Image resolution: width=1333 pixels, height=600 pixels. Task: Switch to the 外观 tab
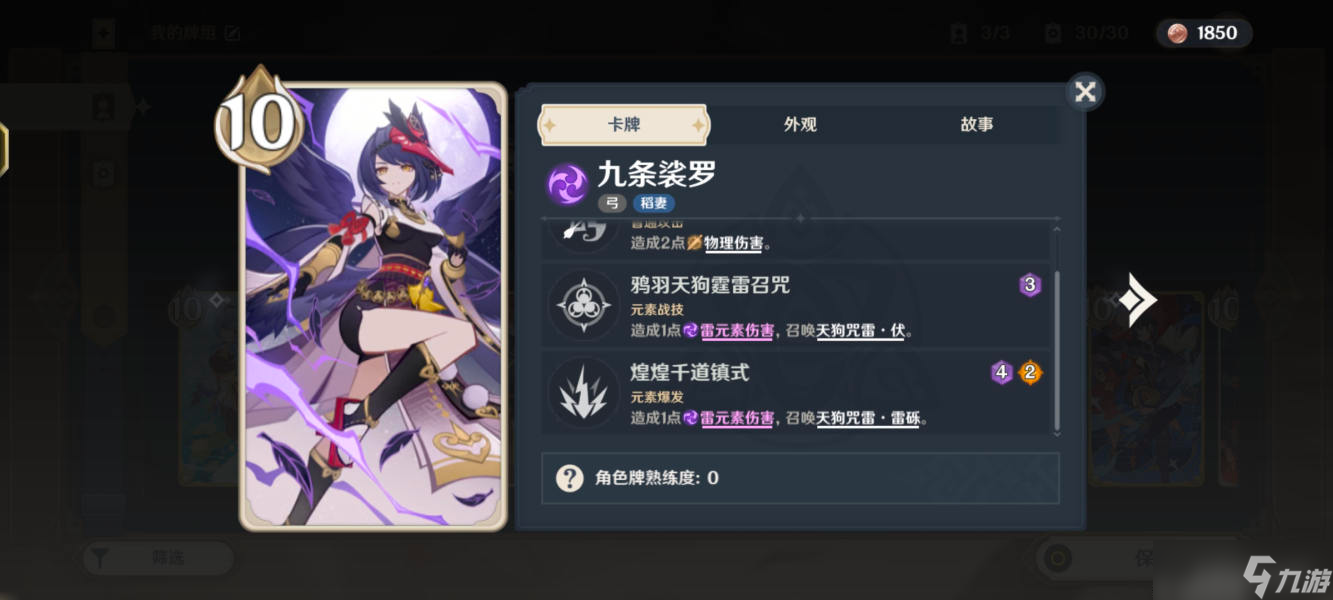(800, 125)
